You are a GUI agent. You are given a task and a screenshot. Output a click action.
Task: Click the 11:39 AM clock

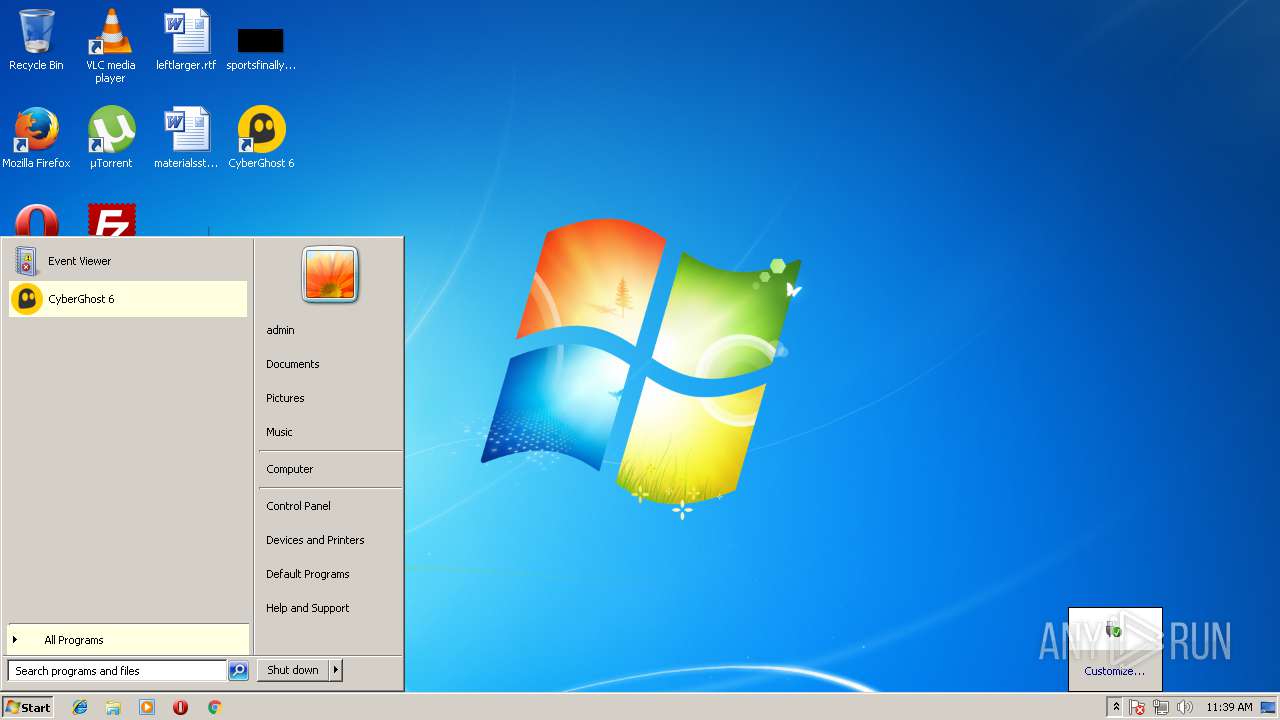1229,707
